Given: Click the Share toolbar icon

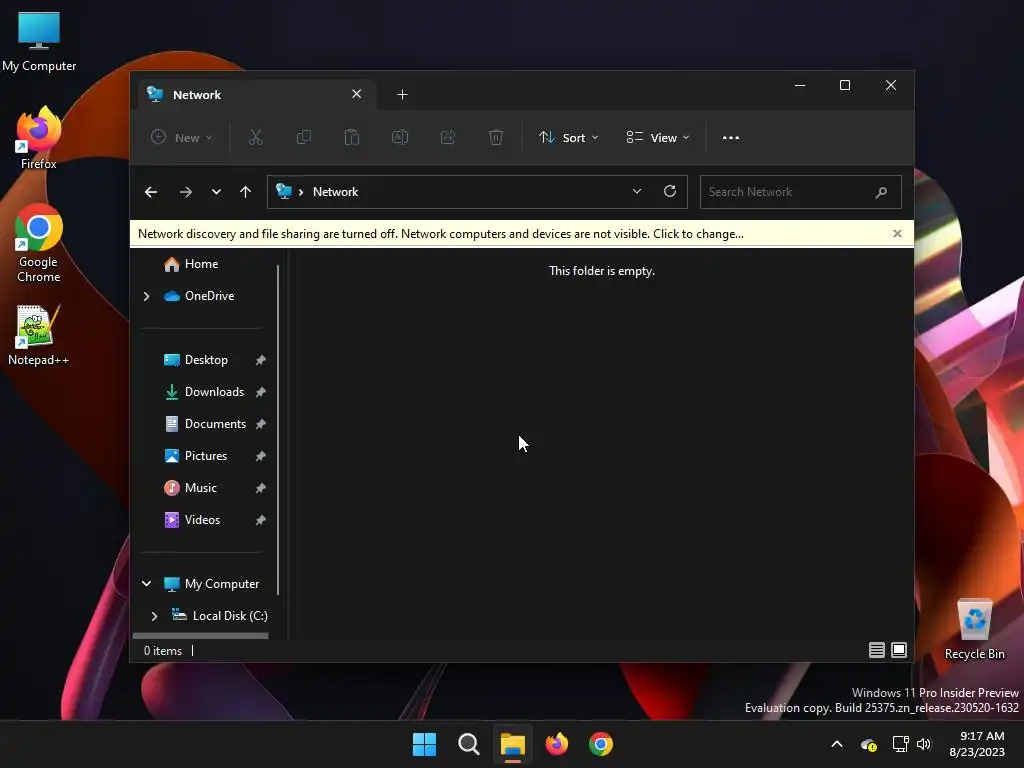Looking at the screenshot, I should [448, 138].
